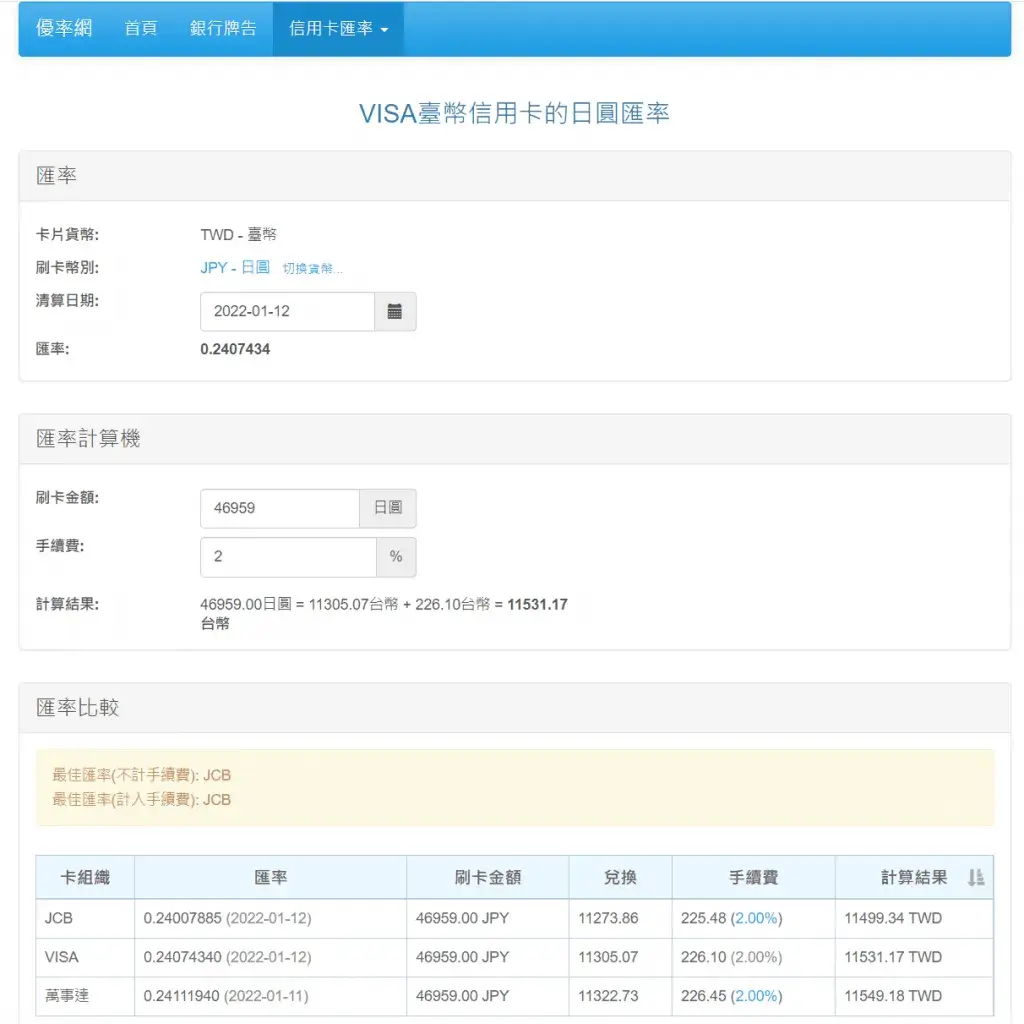
Task: Click the 匯率 table column header
Action: point(270,877)
